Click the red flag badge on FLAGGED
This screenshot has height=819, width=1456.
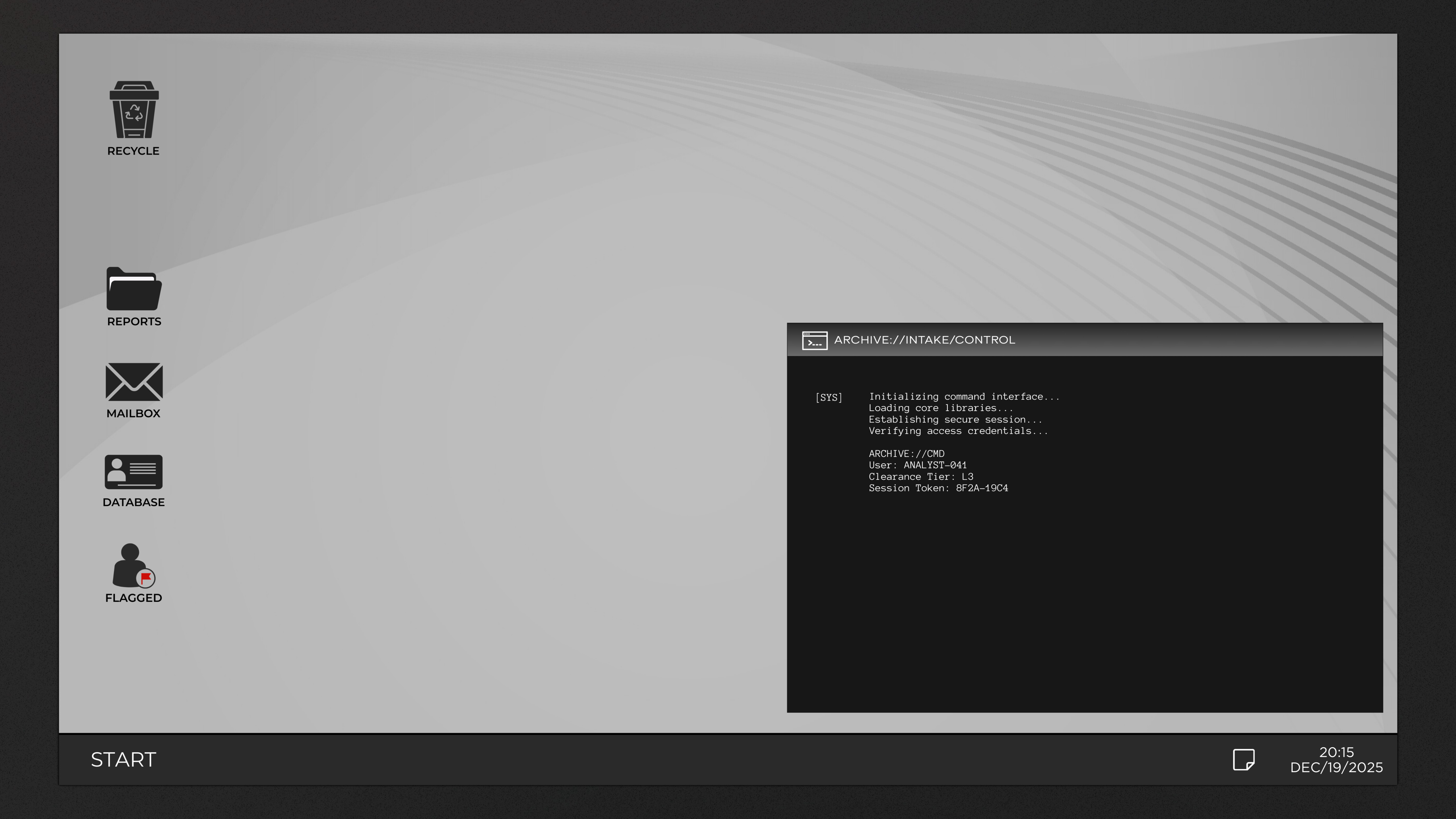146,578
